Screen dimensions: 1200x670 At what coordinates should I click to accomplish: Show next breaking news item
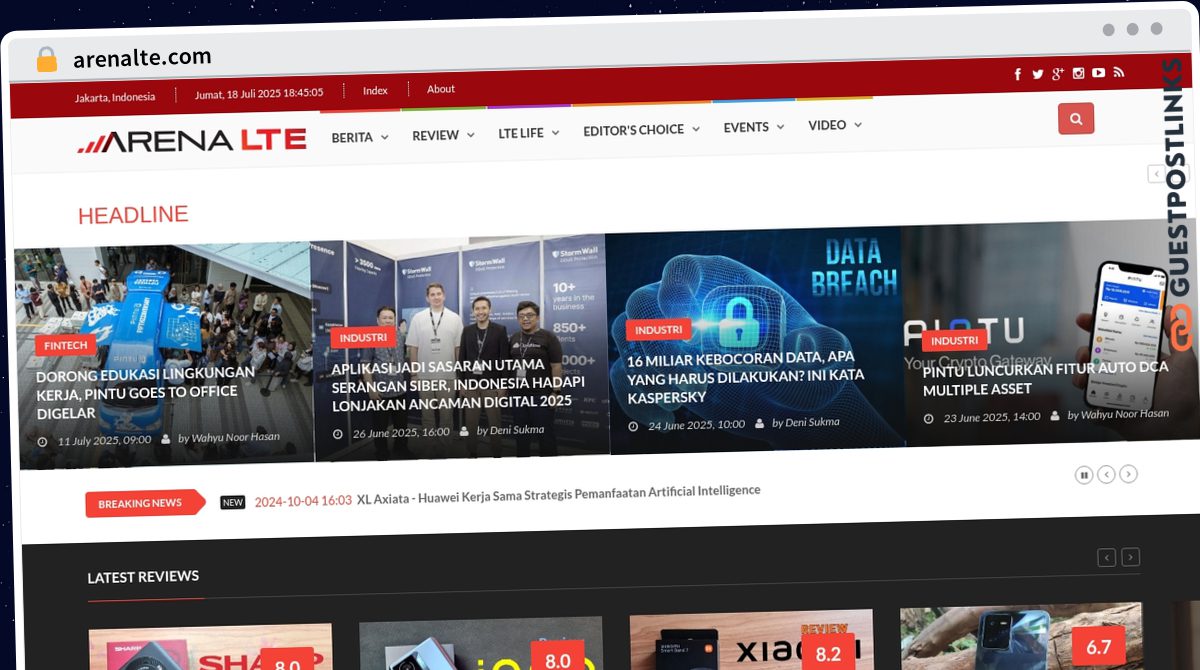coord(1128,474)
